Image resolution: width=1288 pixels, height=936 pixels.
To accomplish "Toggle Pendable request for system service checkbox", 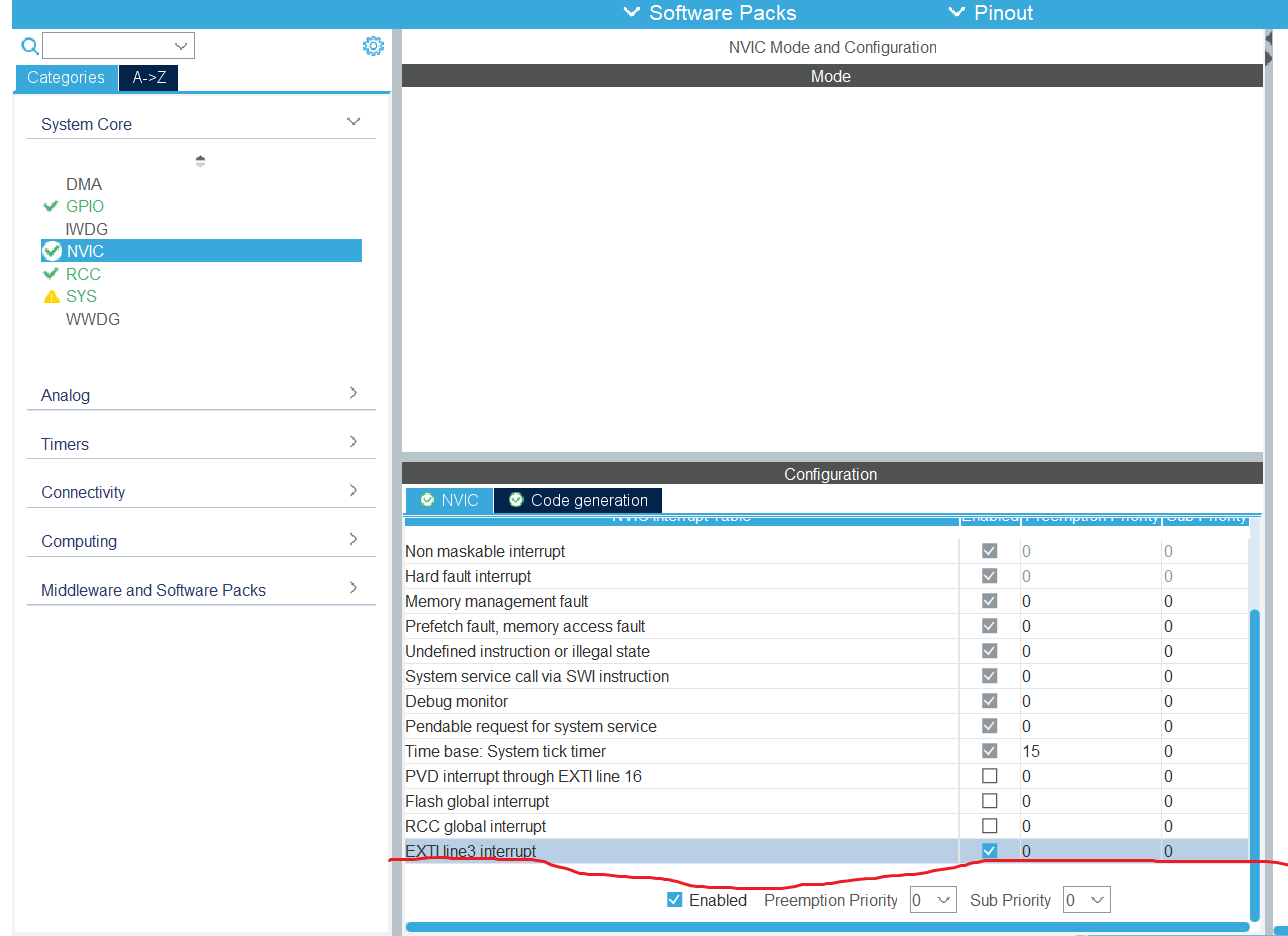I will point(990,726).
